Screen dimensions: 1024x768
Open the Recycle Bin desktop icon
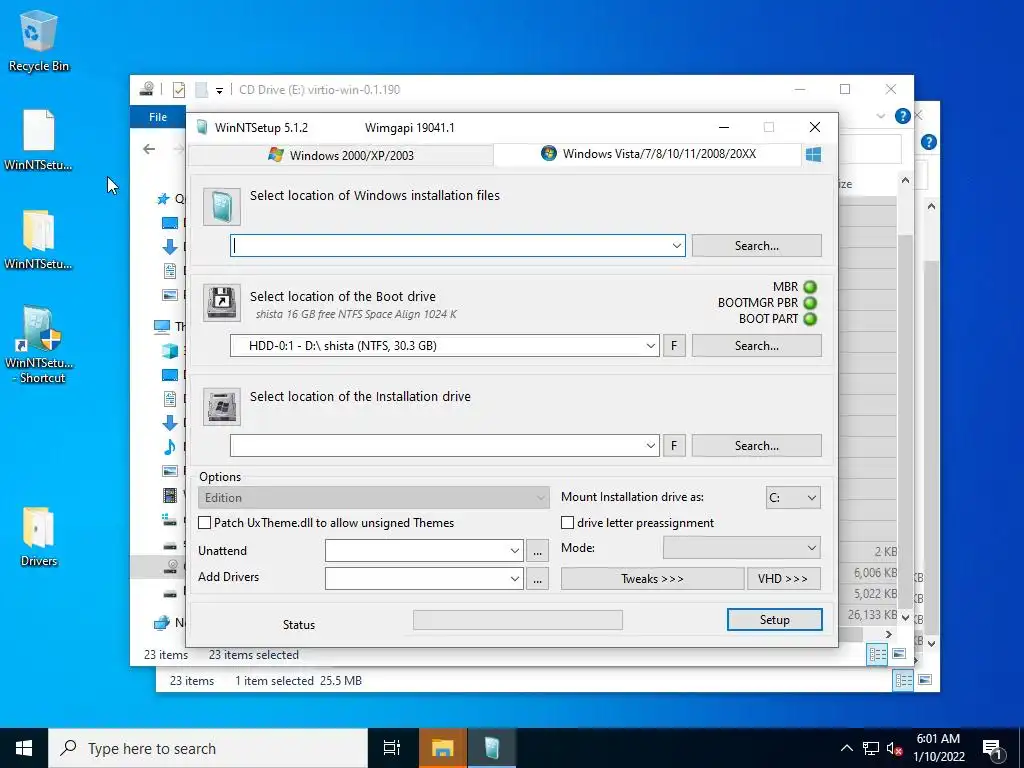click(x=39, y=40)
